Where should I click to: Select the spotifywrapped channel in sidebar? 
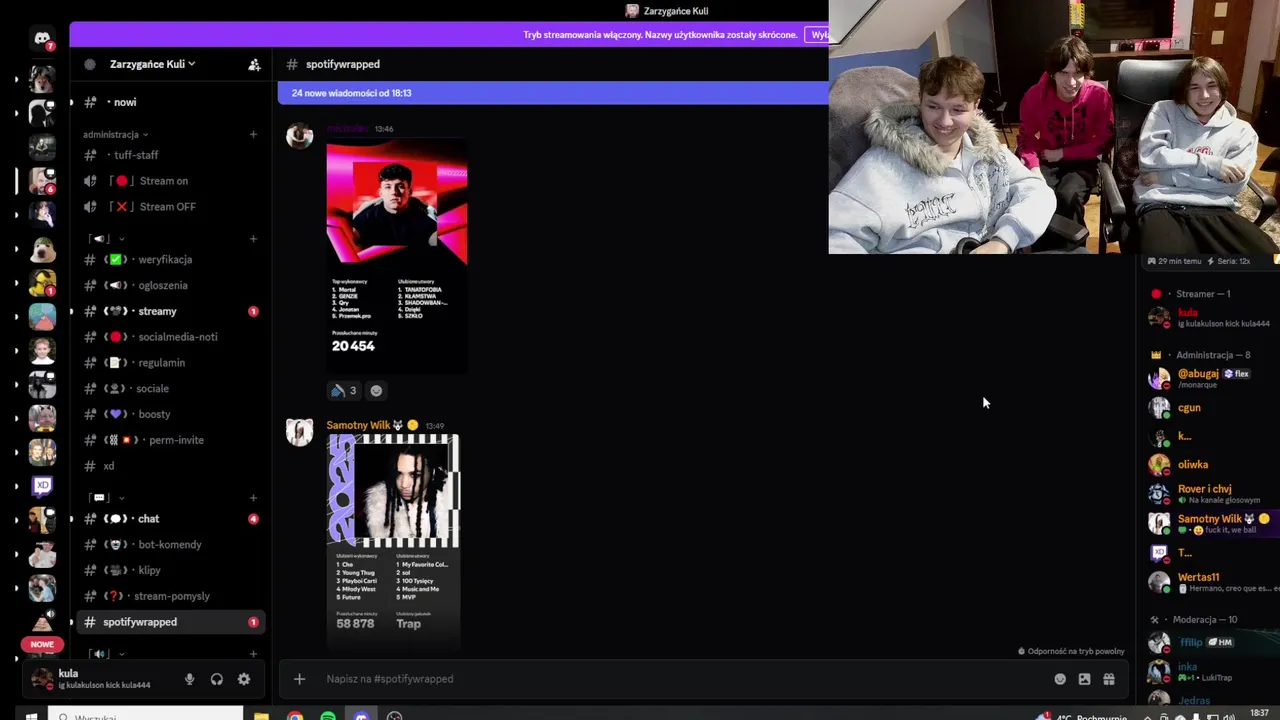click(x=170, y=622)
